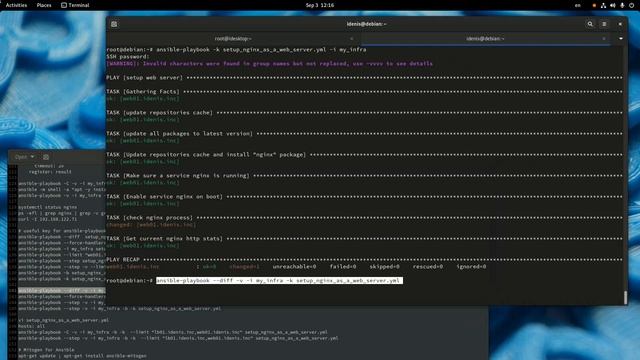
Task: Click 'Mitogen for Ansible' comment in editor
Action: coord(47,350)
